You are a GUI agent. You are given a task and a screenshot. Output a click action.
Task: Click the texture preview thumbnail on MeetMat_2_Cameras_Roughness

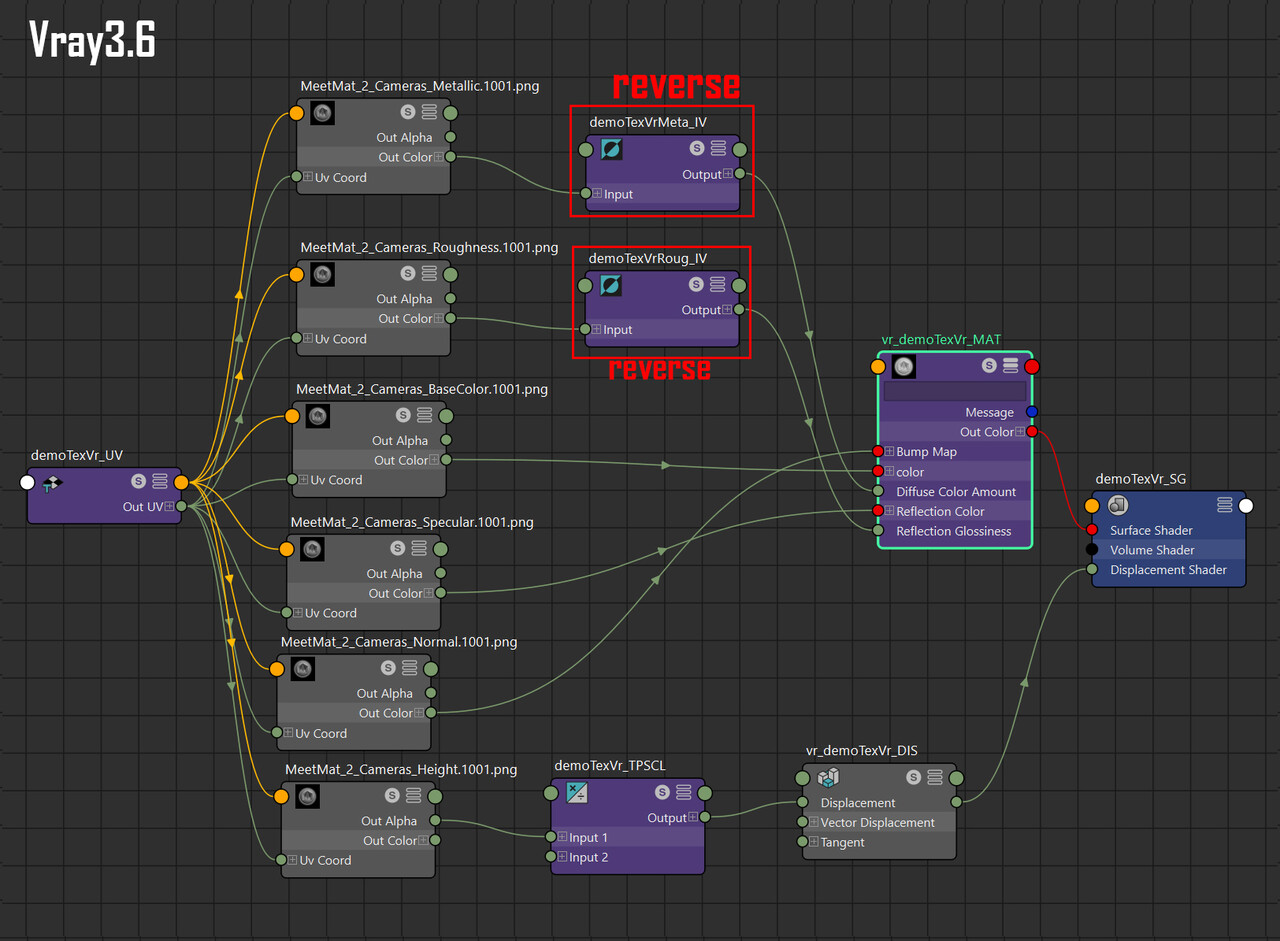(x=321, y=273)
